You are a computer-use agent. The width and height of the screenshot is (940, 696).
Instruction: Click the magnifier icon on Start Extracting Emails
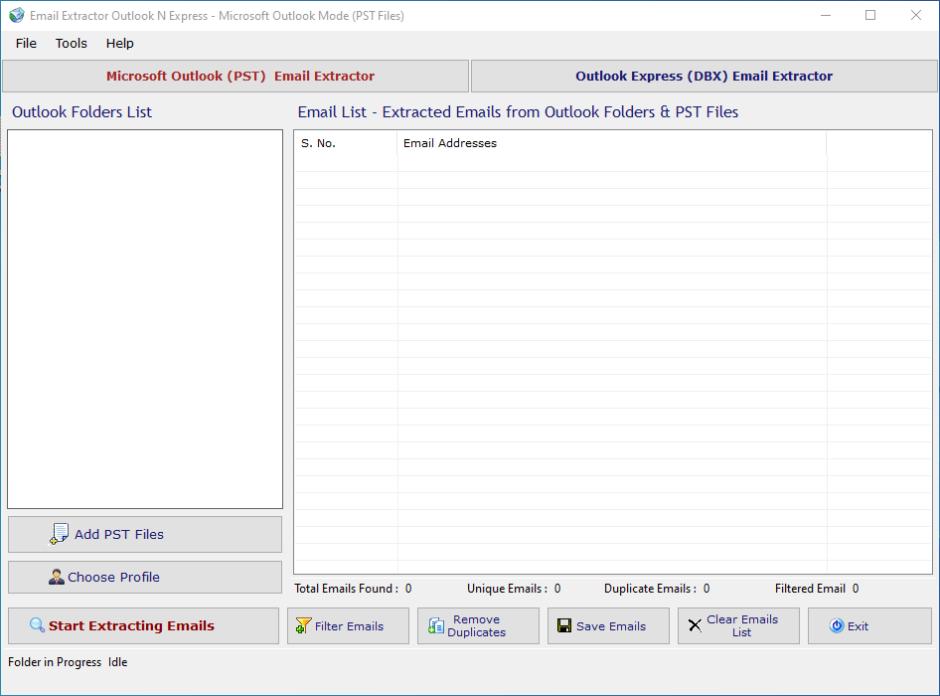pyautogui.click(x=37, y=625)
